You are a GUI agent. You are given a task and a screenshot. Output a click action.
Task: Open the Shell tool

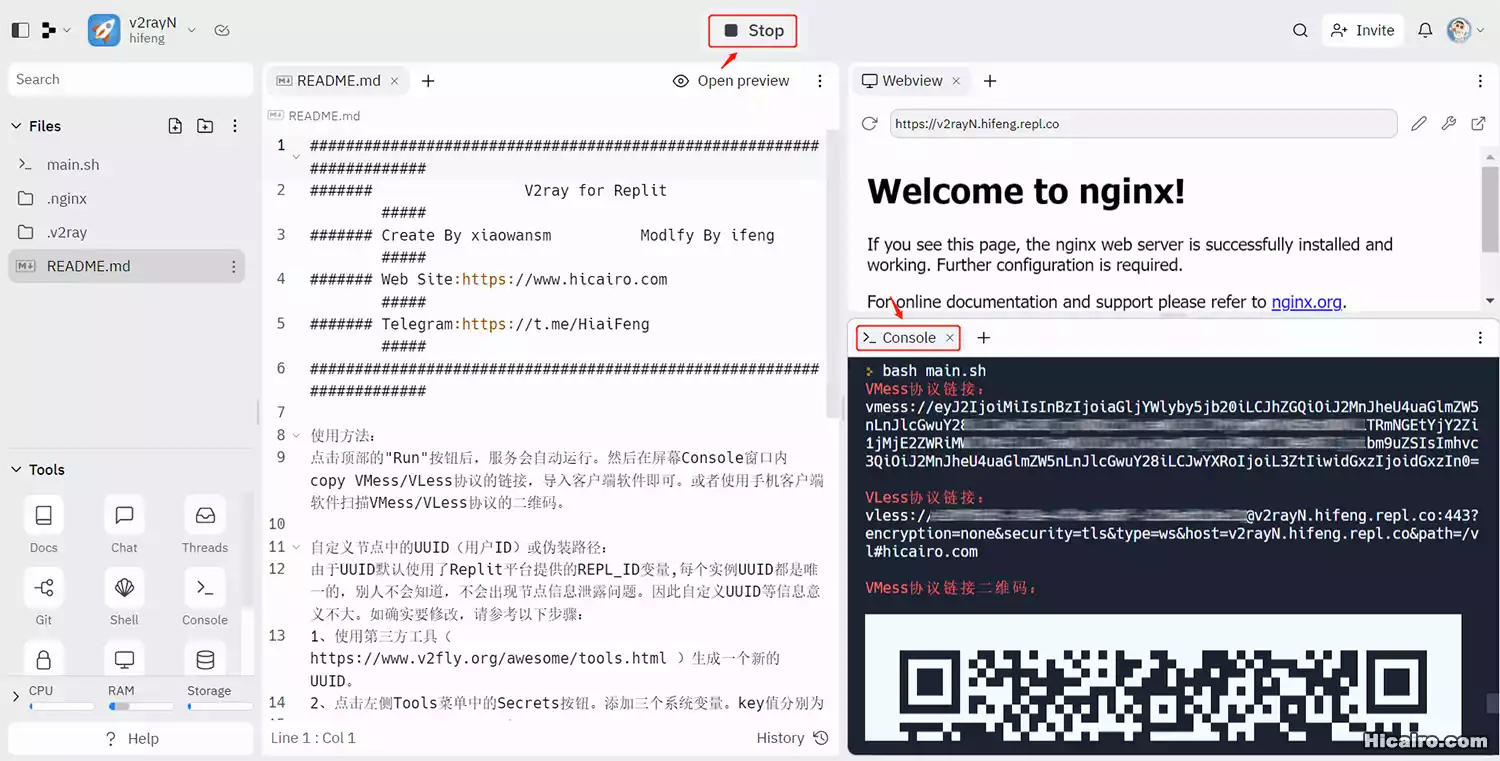(123, 597)
